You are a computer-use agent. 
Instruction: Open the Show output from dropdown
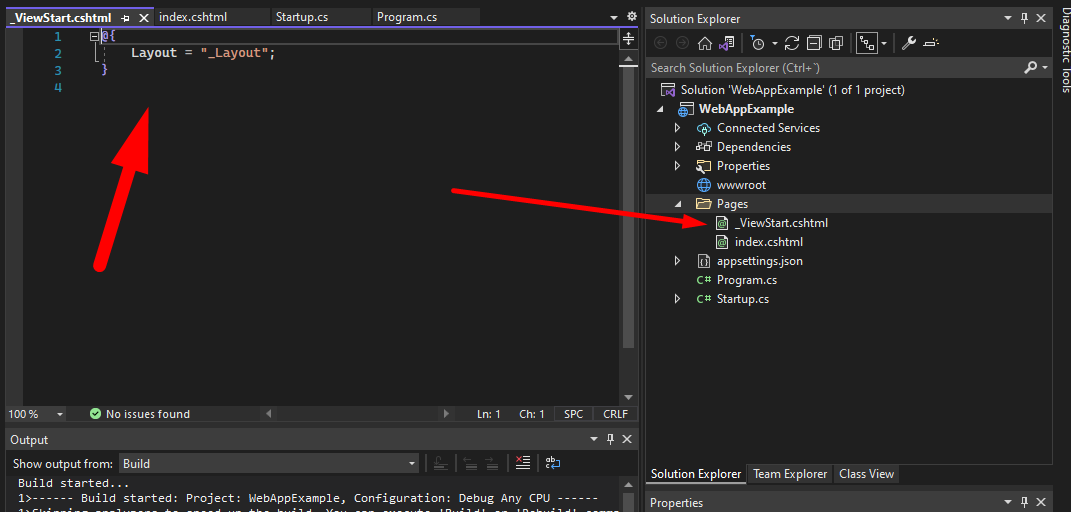pyautogui.click(x=269, y=463)
